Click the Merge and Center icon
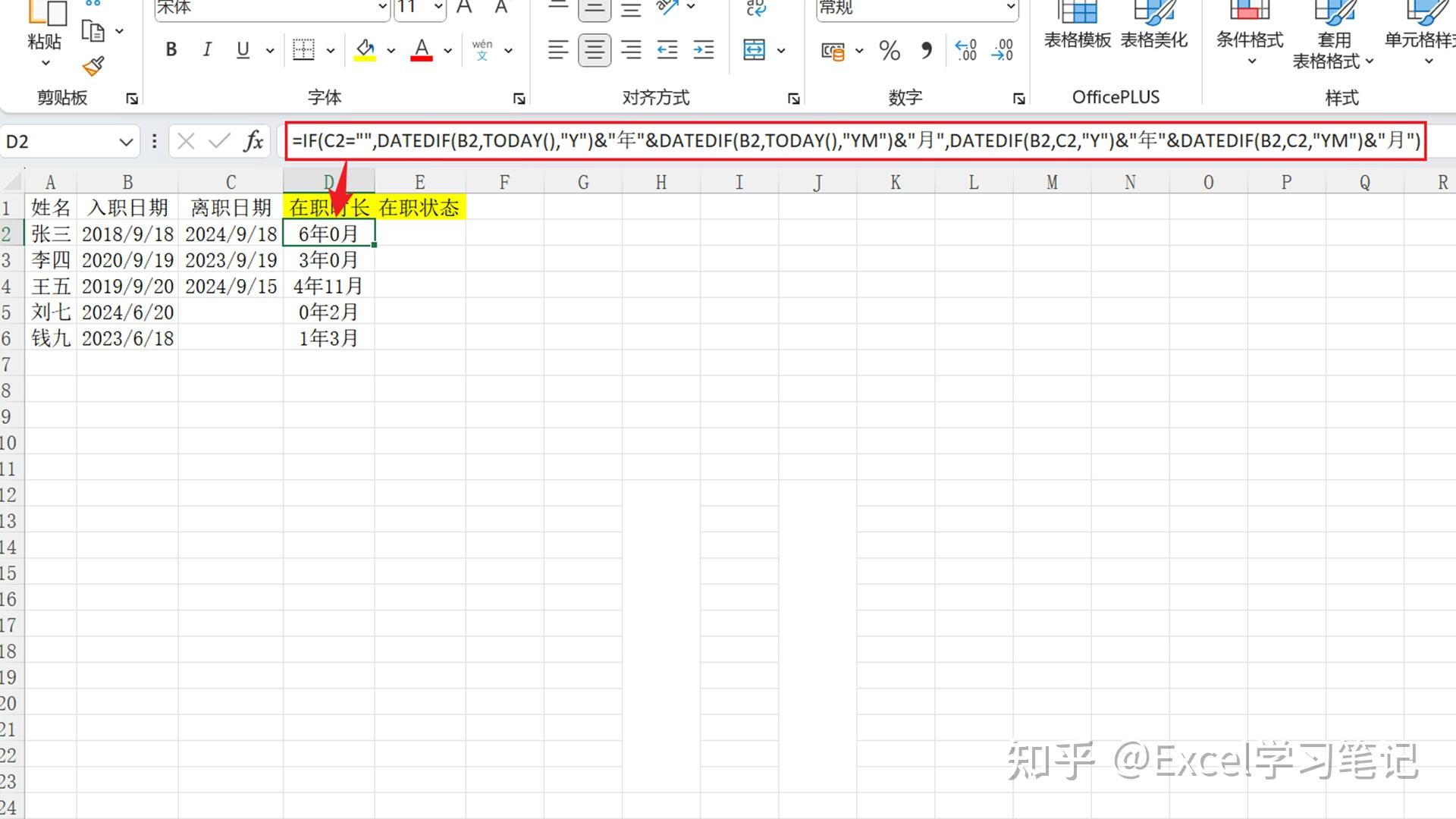The height and width of the screenshot is (819, 1456). (x=754, y=50)
